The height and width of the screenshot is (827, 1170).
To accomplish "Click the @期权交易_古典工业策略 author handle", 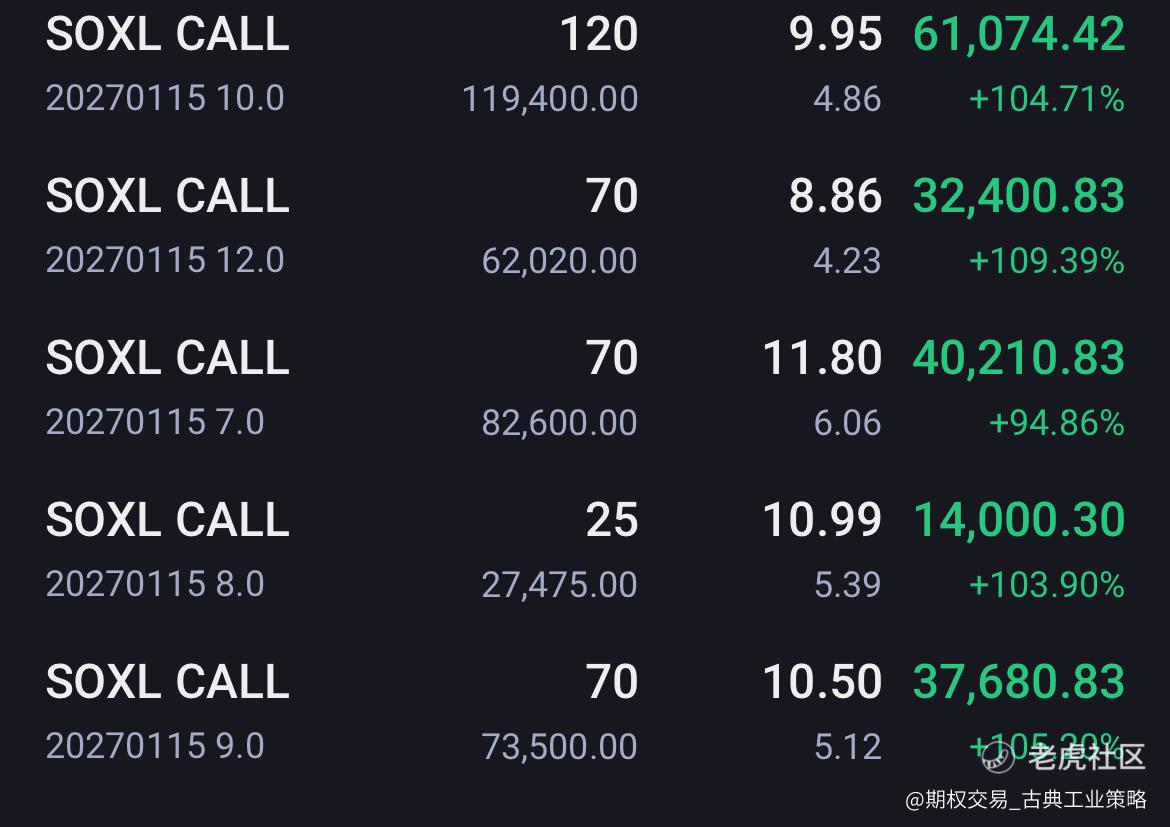I will [1025, 800].
